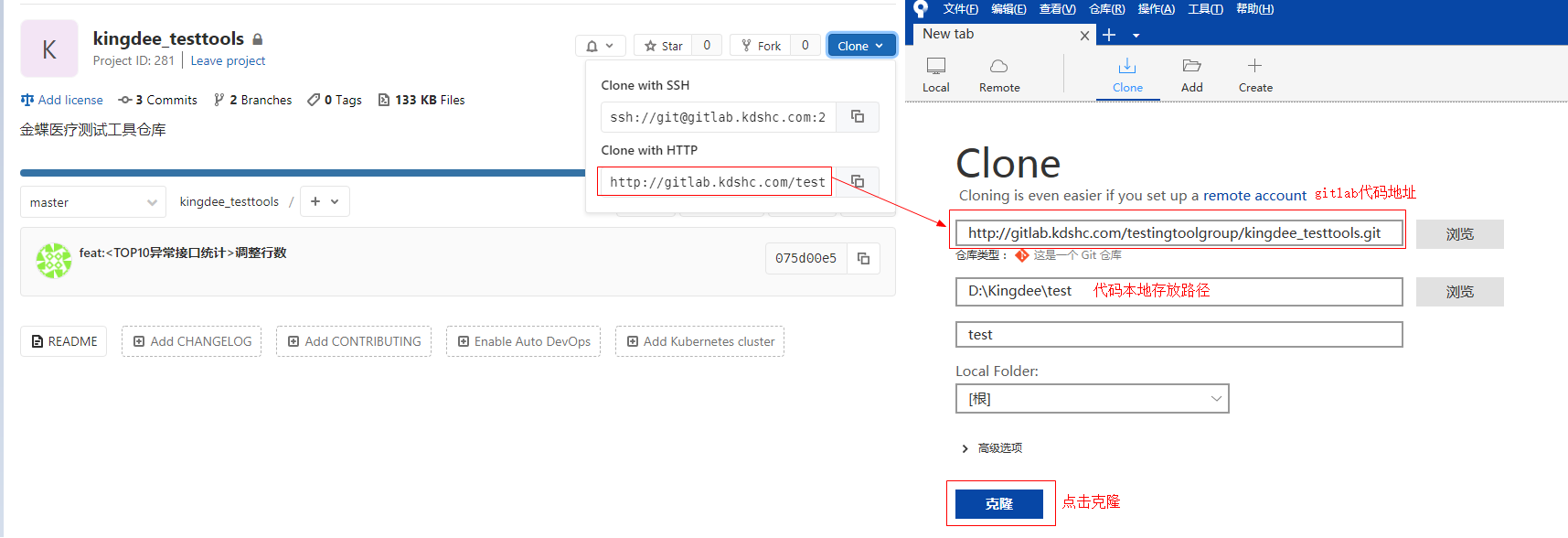View 3 Commits

[x=158, y=100]
